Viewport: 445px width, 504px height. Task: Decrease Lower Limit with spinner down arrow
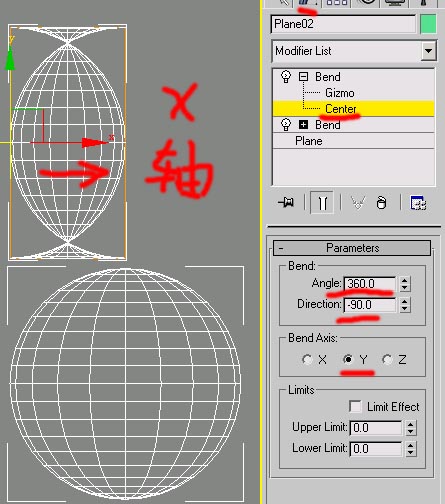click(410, 453)
